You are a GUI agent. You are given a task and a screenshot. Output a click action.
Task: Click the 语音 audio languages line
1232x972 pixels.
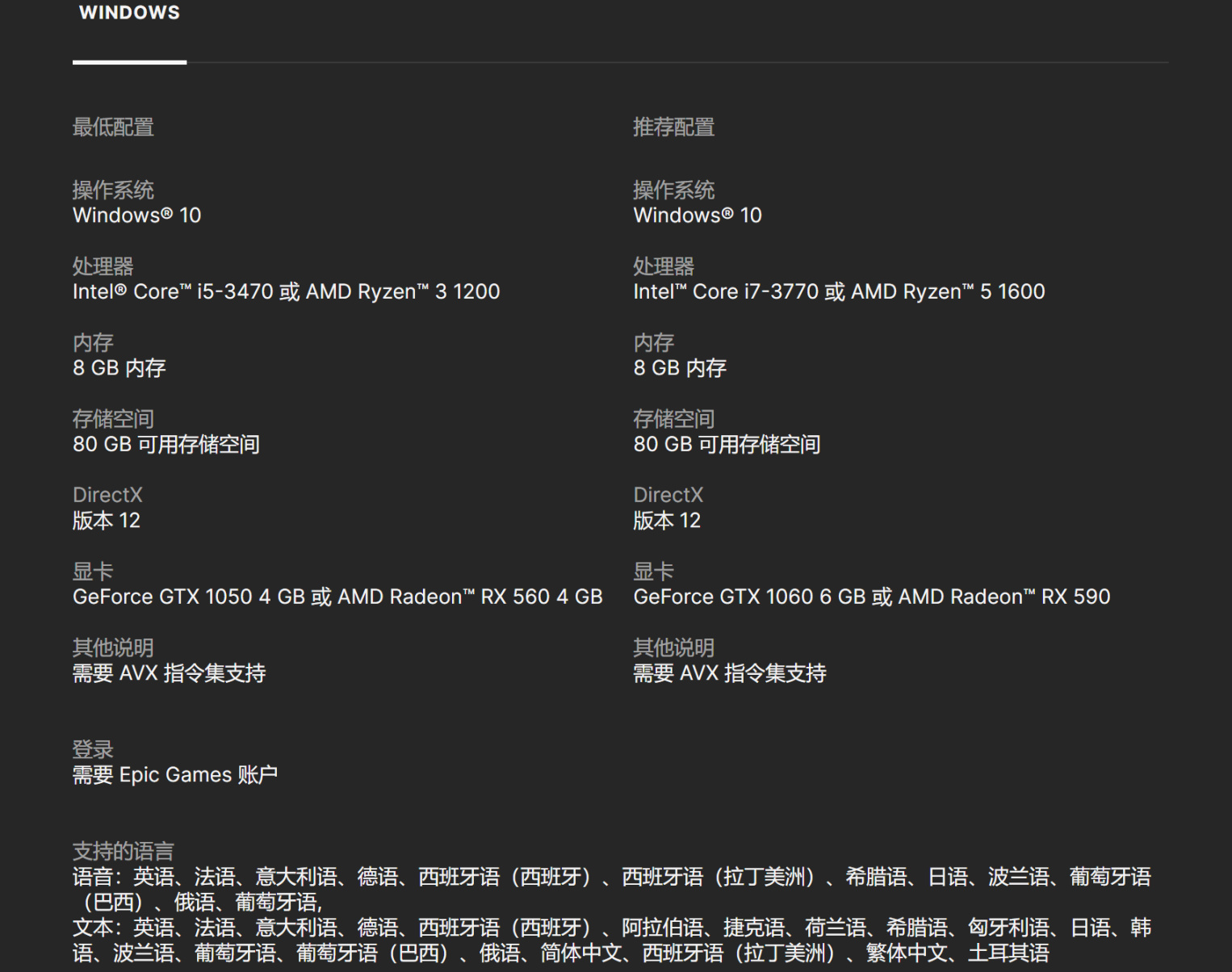click(x=611, y=878)
